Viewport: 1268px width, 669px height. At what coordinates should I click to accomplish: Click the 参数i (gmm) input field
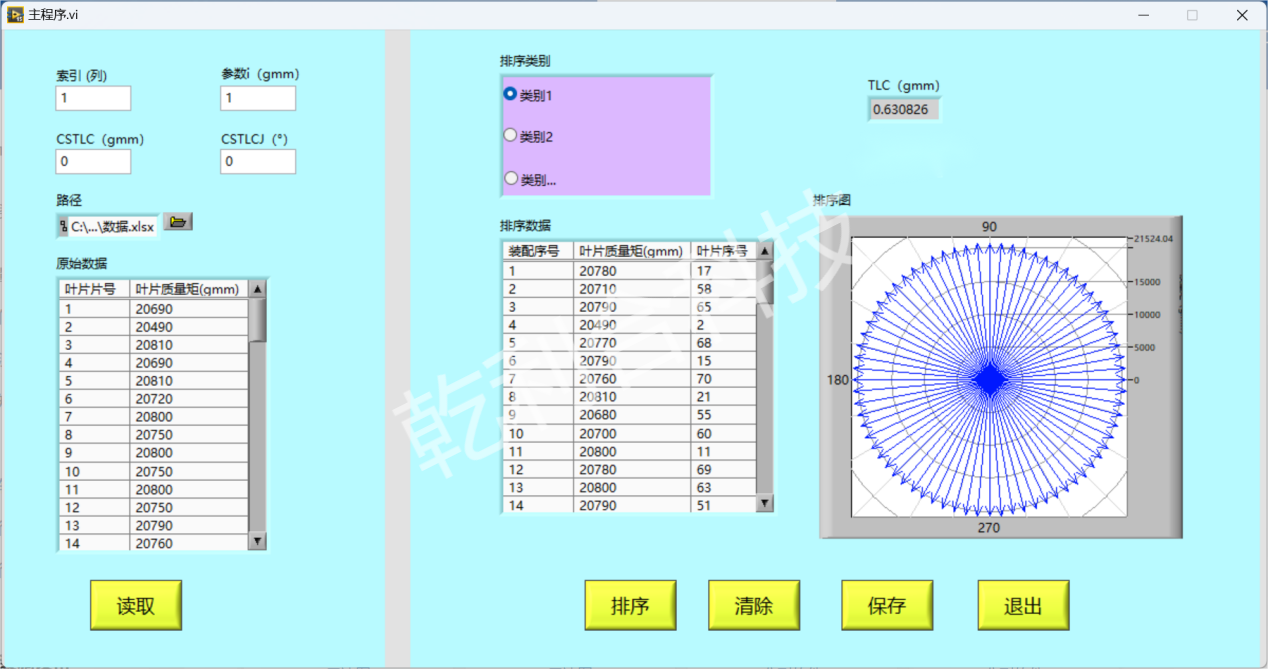point(257,98)
